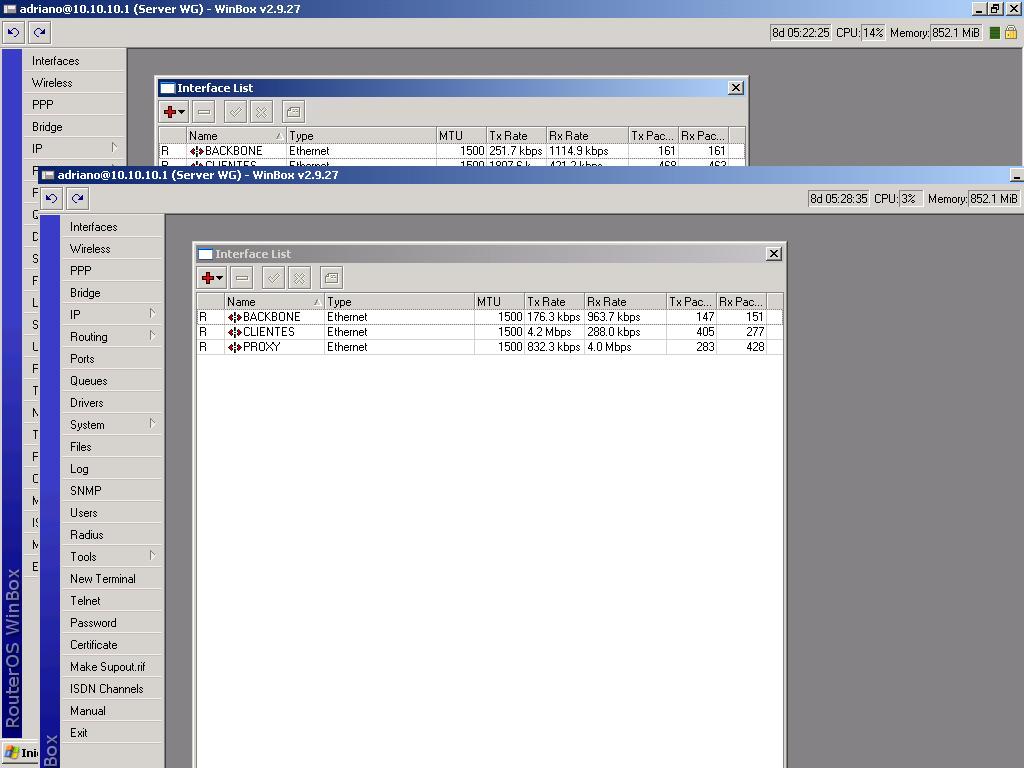This screenshot has width=1024, height=768.
Task: Open Password menu item
Action: click(112, 623)
